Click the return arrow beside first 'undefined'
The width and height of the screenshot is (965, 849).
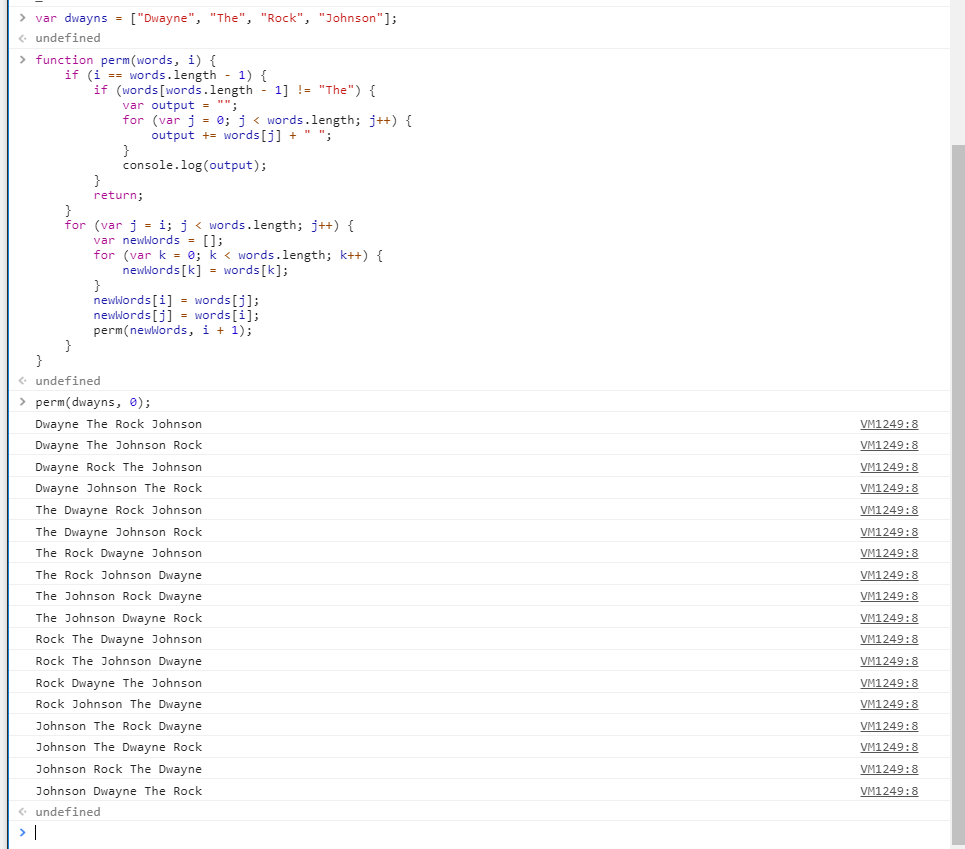tap(23, 38)
